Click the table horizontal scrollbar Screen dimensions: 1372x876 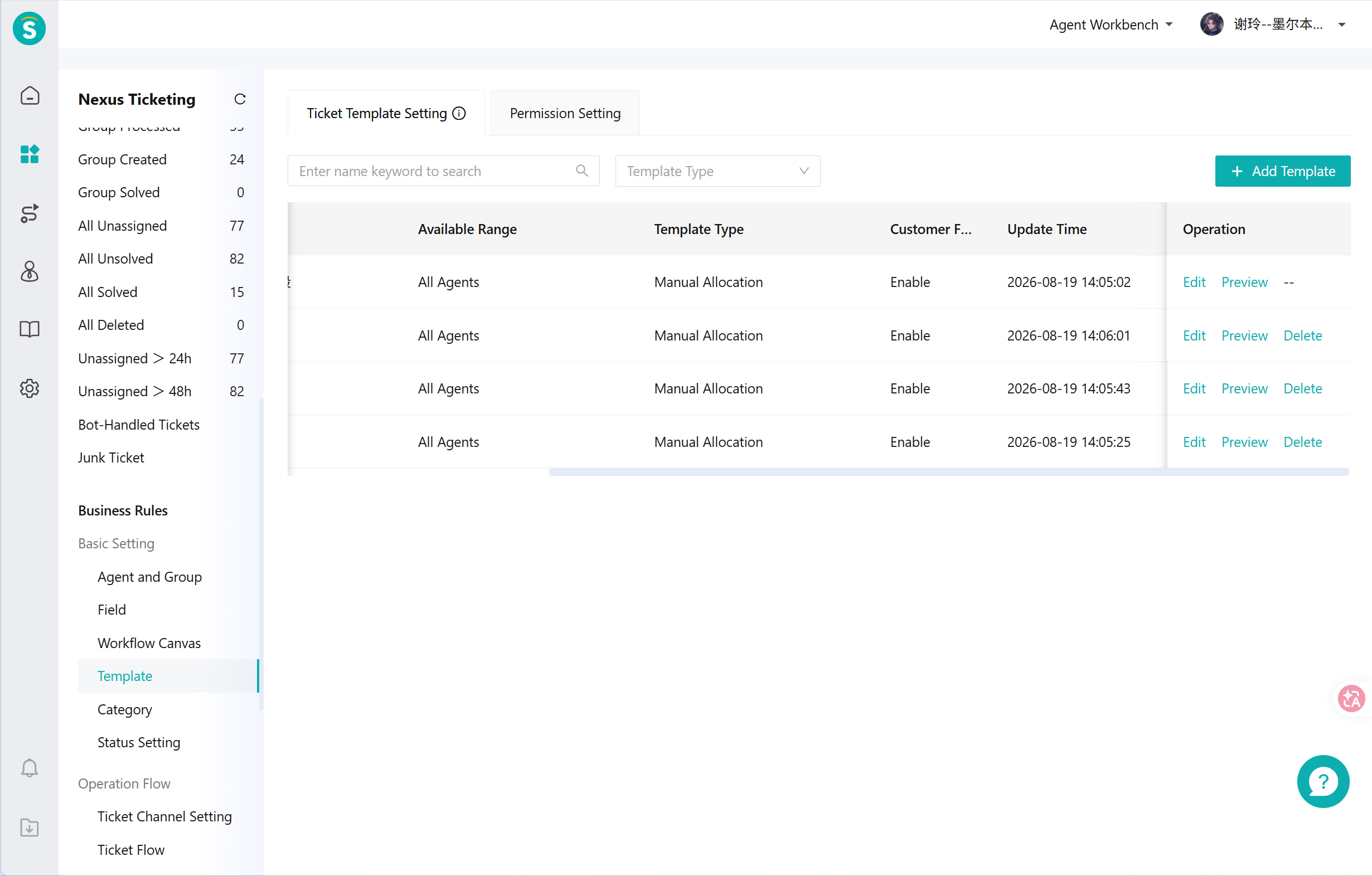click(949, 471)
